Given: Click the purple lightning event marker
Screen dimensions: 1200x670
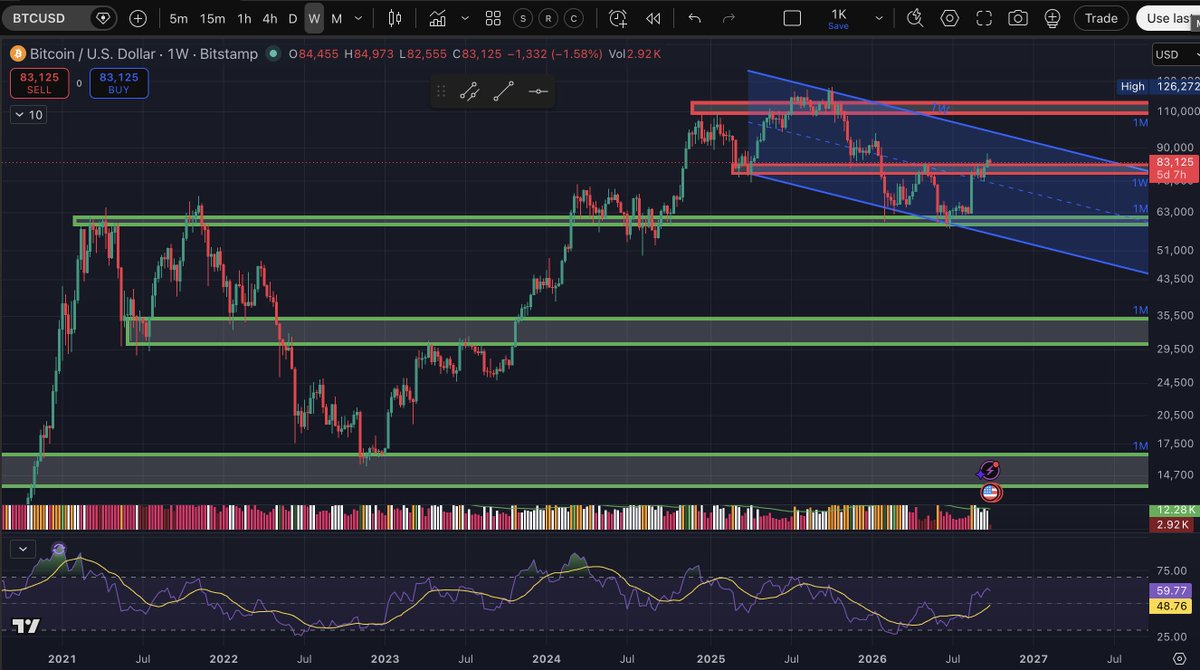Looking at the screenshot, I should [989, 470].
